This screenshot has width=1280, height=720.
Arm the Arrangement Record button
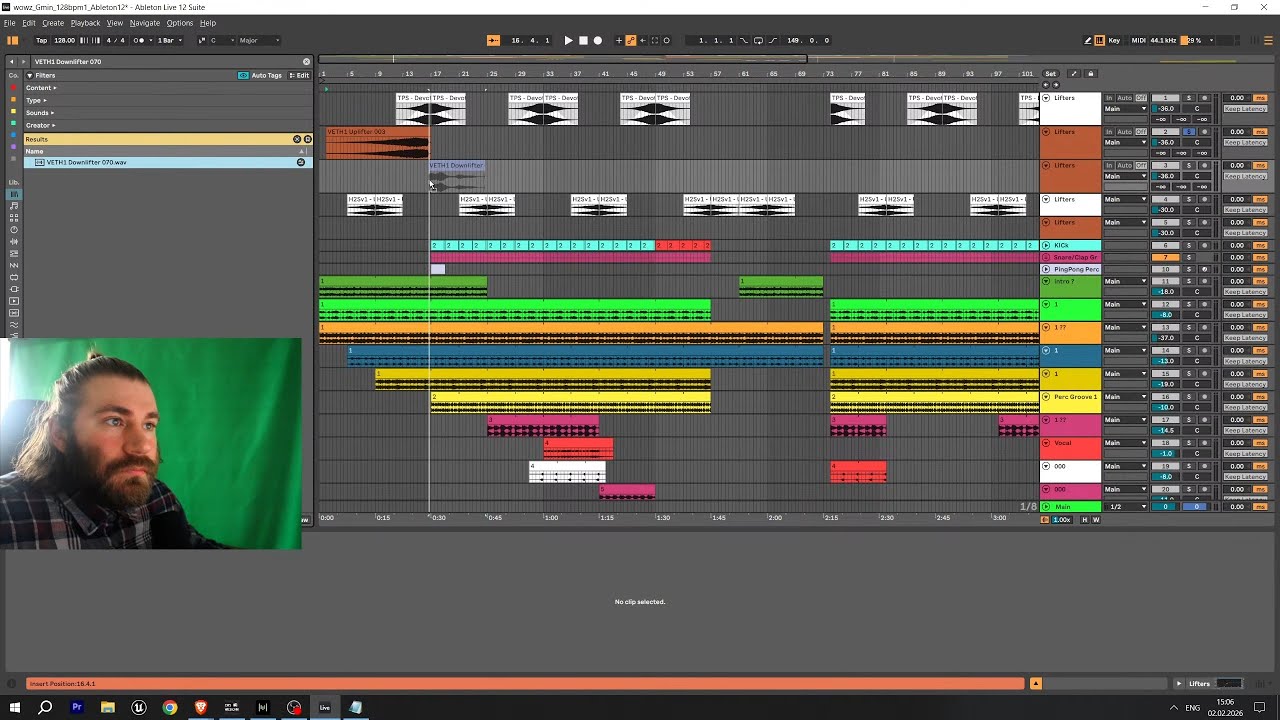(x=598, y=40)
